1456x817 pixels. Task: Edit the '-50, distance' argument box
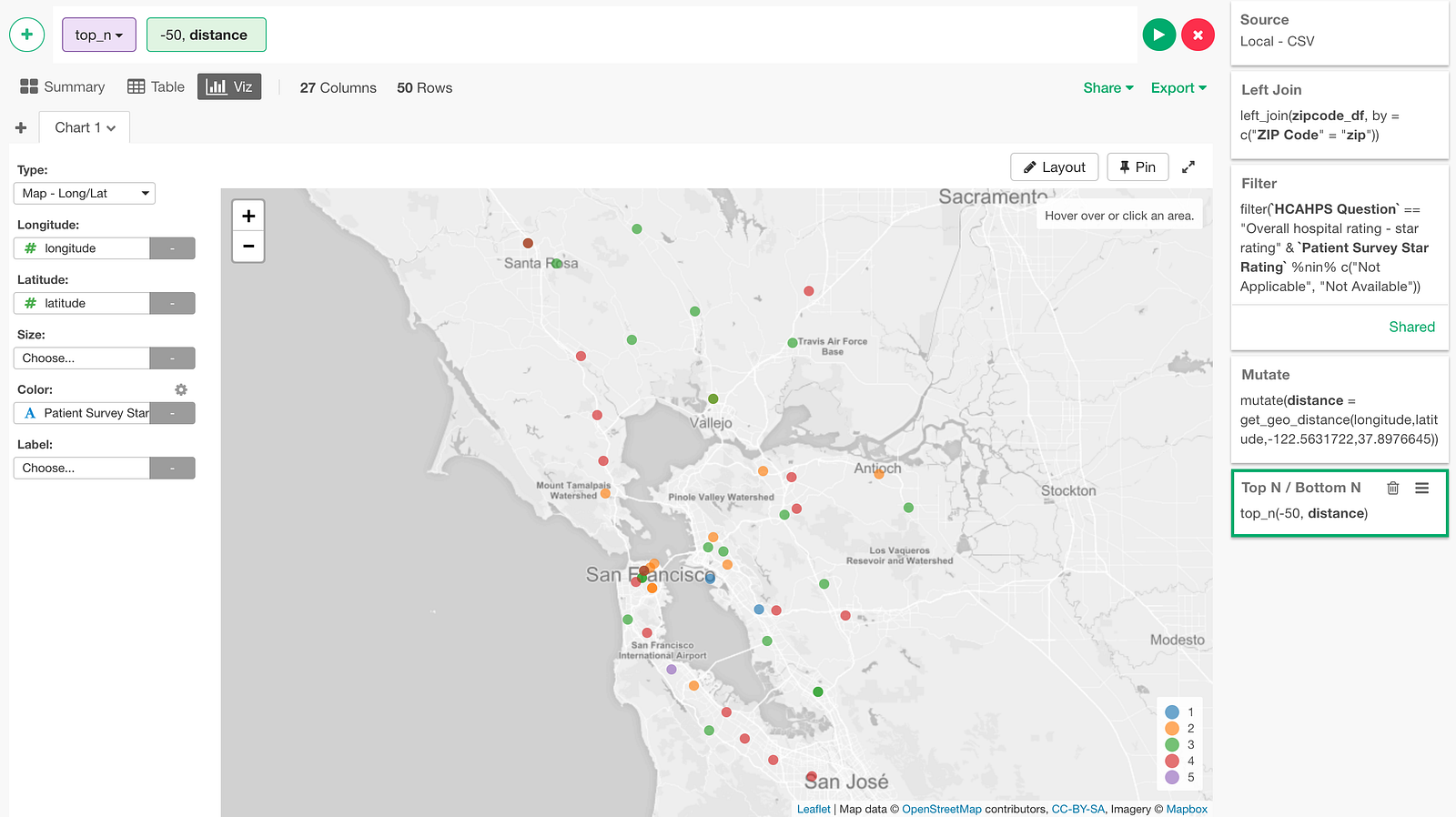[207, 35]
